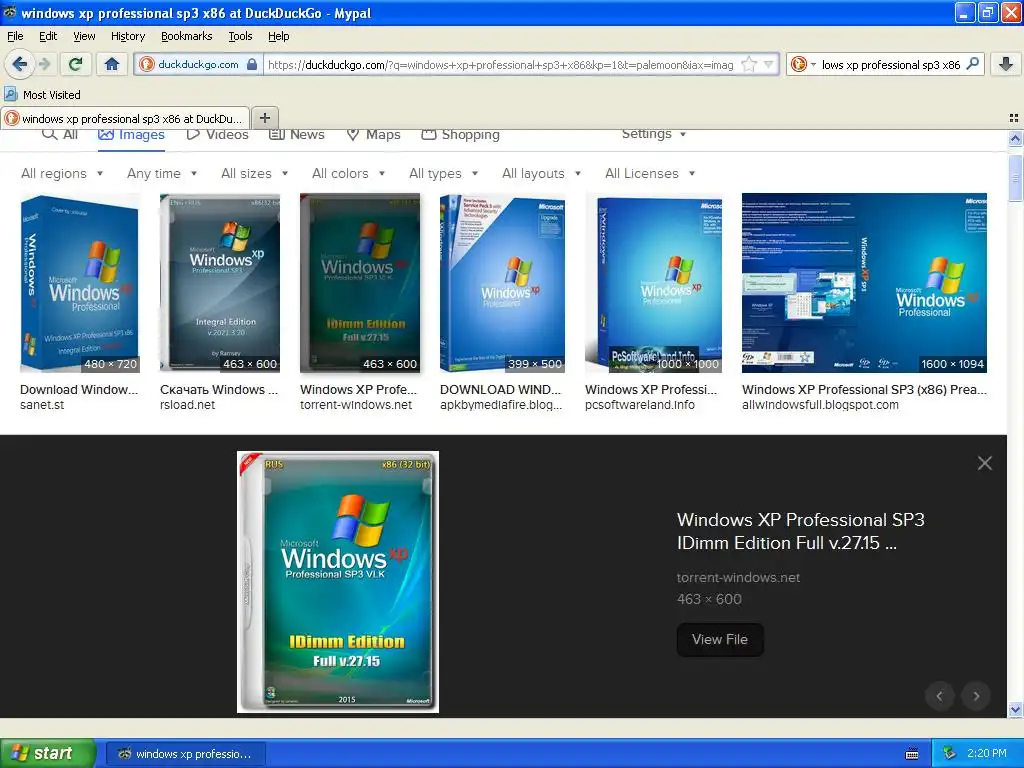Click the page scrollbar up arrow

point(1015,138)
